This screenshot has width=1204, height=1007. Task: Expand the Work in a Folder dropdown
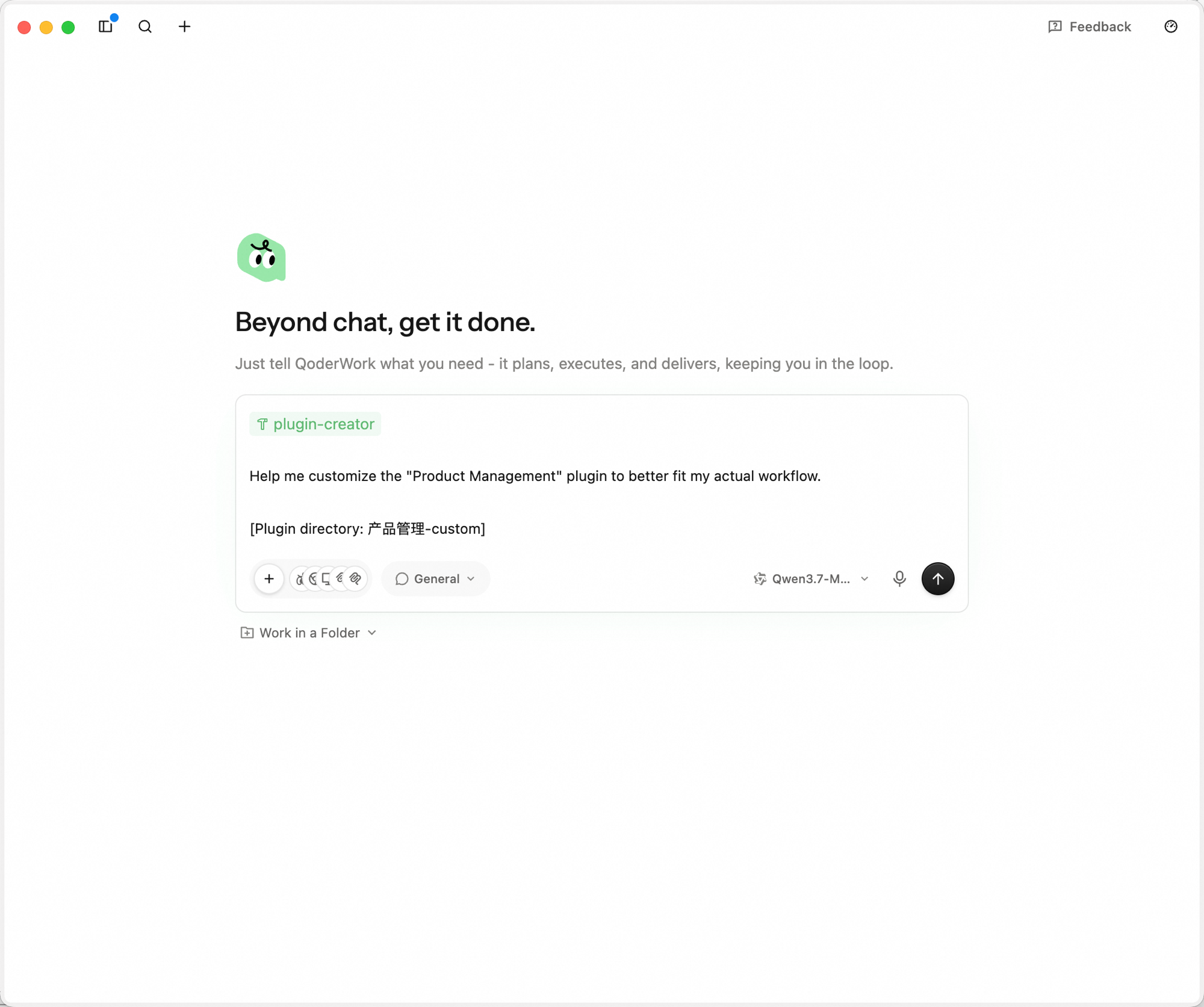pyautogui.click(x=308, y=633)
